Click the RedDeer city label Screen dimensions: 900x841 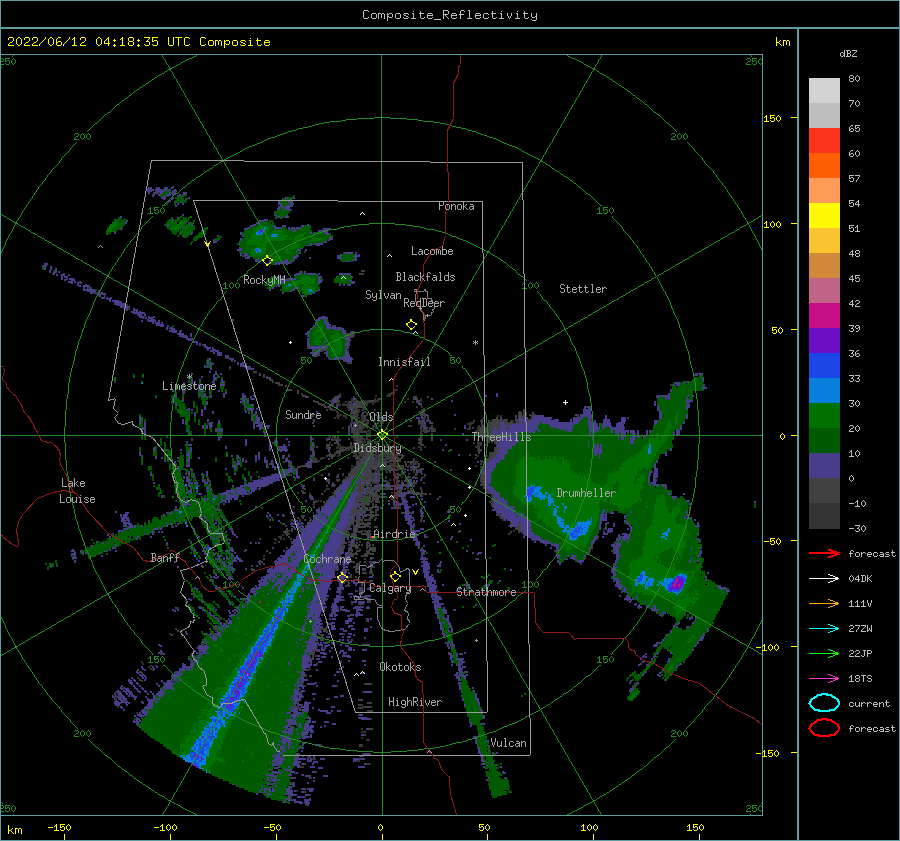point(424,303)
